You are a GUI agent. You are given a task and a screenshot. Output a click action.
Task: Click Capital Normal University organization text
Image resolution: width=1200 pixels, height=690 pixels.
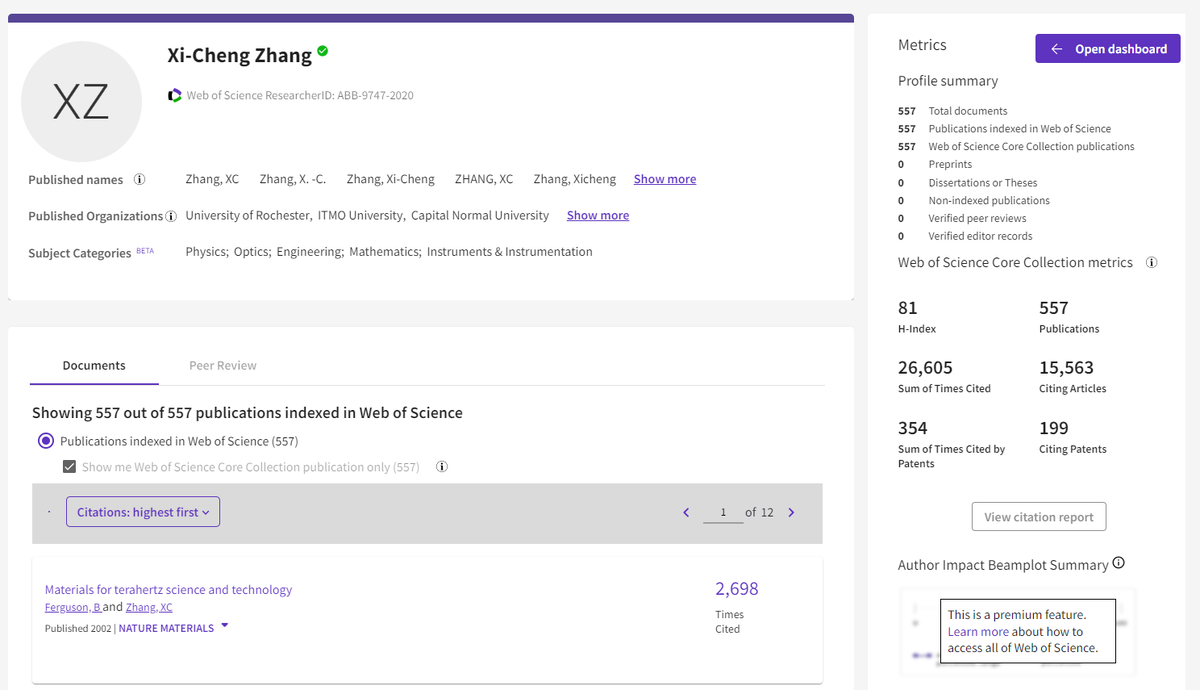tap(480, 216)
